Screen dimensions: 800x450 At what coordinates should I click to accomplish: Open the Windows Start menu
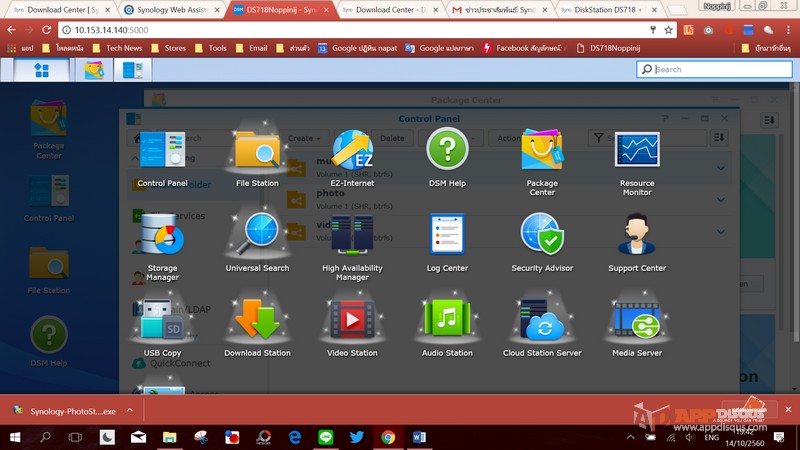(15, 437)
